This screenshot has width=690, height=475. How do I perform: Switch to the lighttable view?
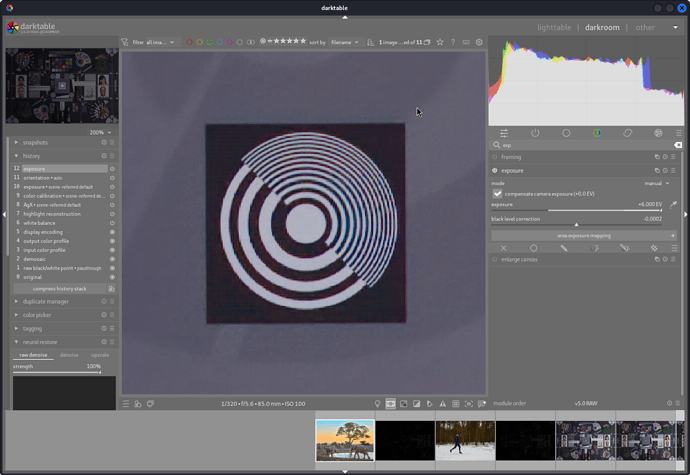554,27
